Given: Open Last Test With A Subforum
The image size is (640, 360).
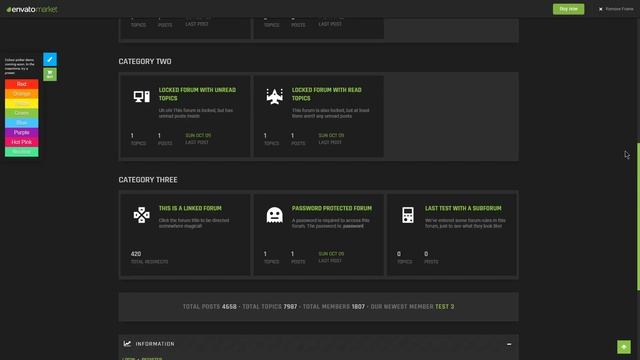Looking at the screenshot, I should point(463,208).
